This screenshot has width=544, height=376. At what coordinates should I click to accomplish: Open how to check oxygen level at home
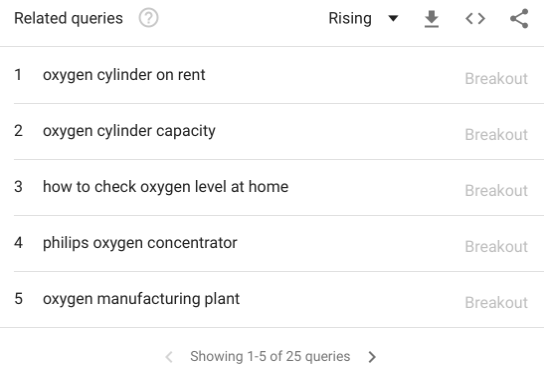click(165, 187)
